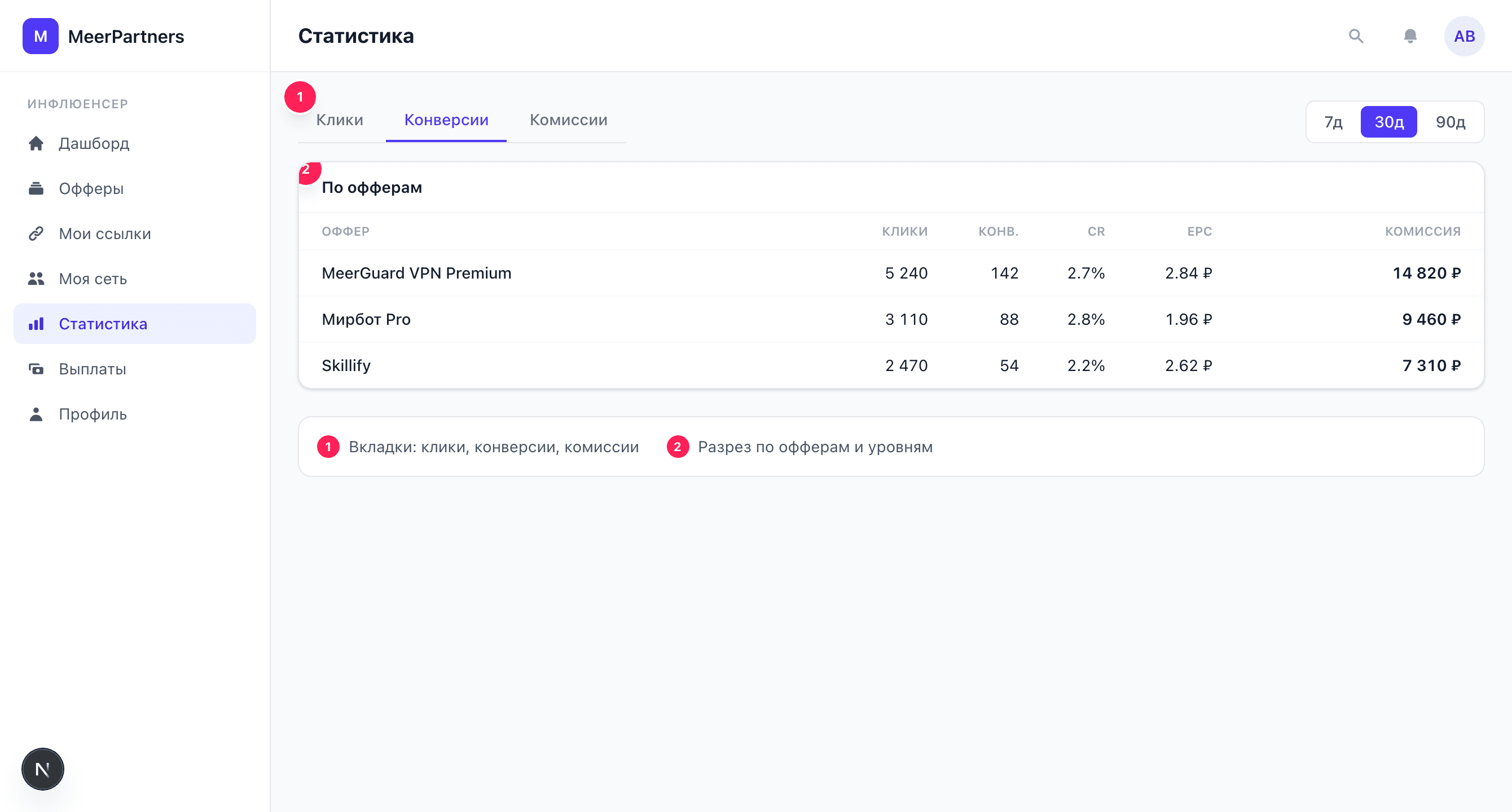The width and height of the screenshot is (1512, 812).
Task: Select the 30д period button
Action: [x=1389, y=122]
